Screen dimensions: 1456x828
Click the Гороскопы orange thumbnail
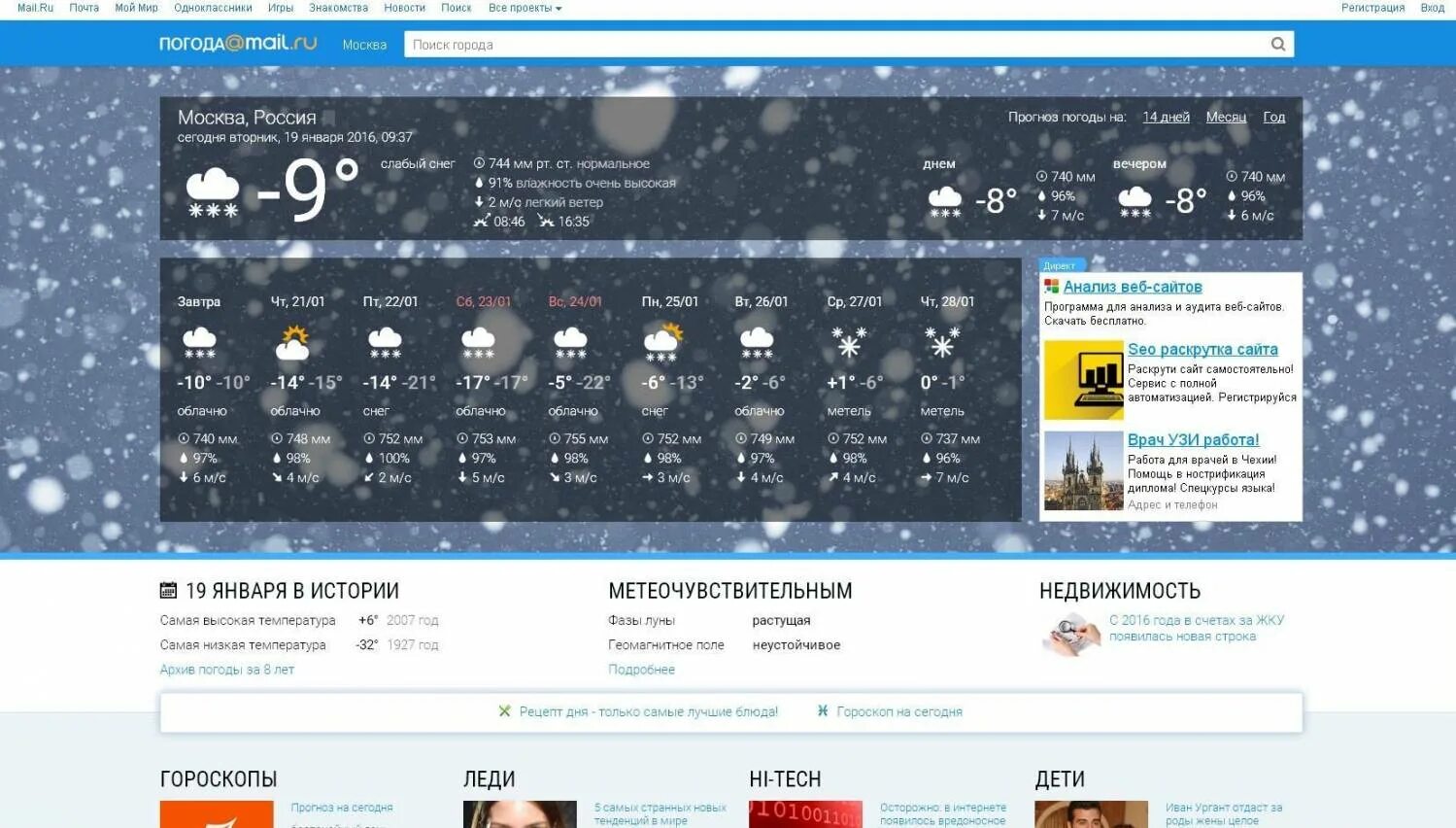pyautogui.click(x=217, y=814)
